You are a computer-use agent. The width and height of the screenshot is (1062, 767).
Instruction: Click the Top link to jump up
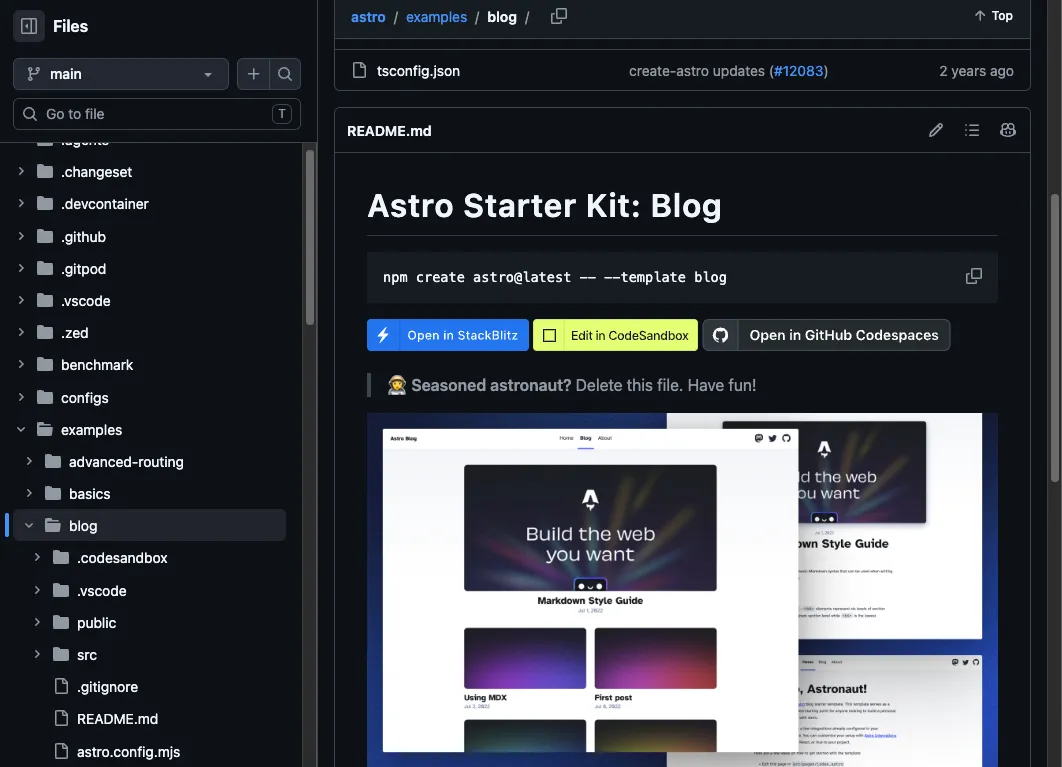point(994,16)
